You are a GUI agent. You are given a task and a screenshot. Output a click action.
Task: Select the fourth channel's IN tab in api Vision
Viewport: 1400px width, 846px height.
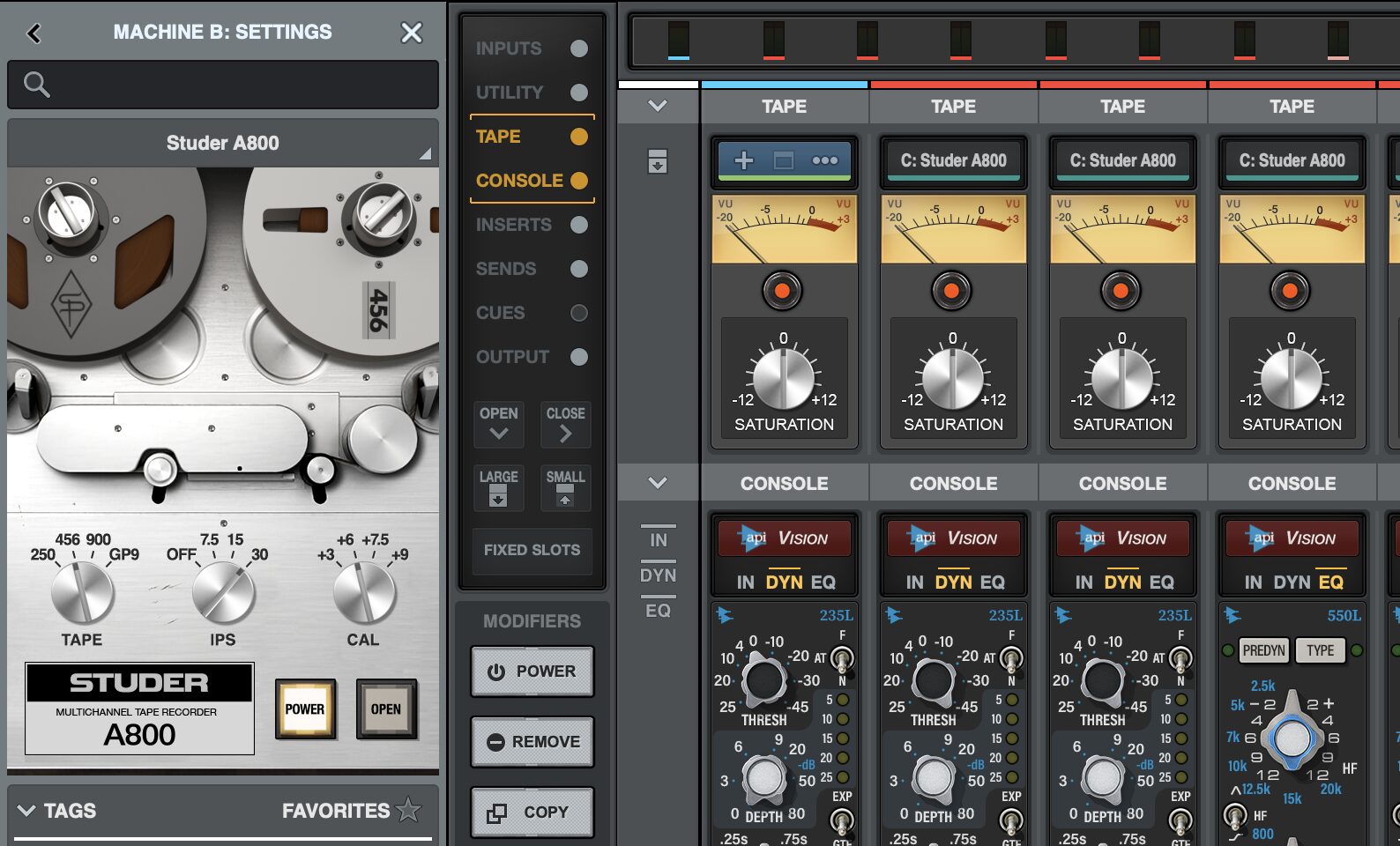coord(1253,583)
